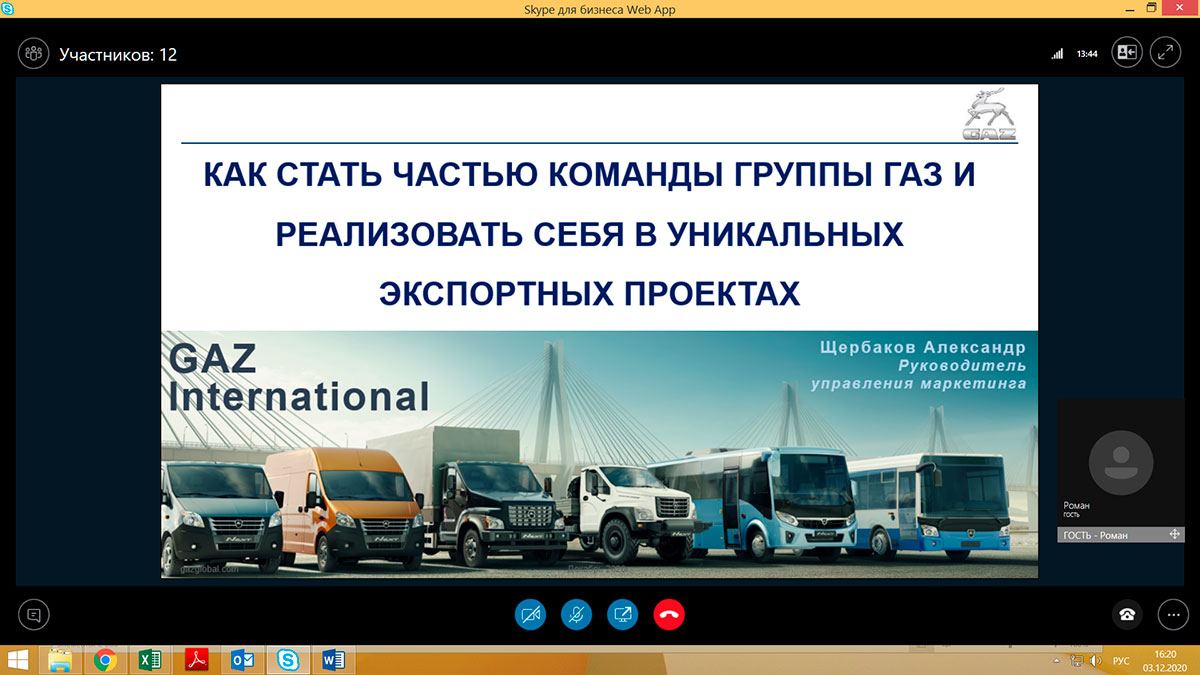Restore down the Skype window
Viewport: 1200px width, 675px height.
pyautogui.click(x=1151, y=7)
